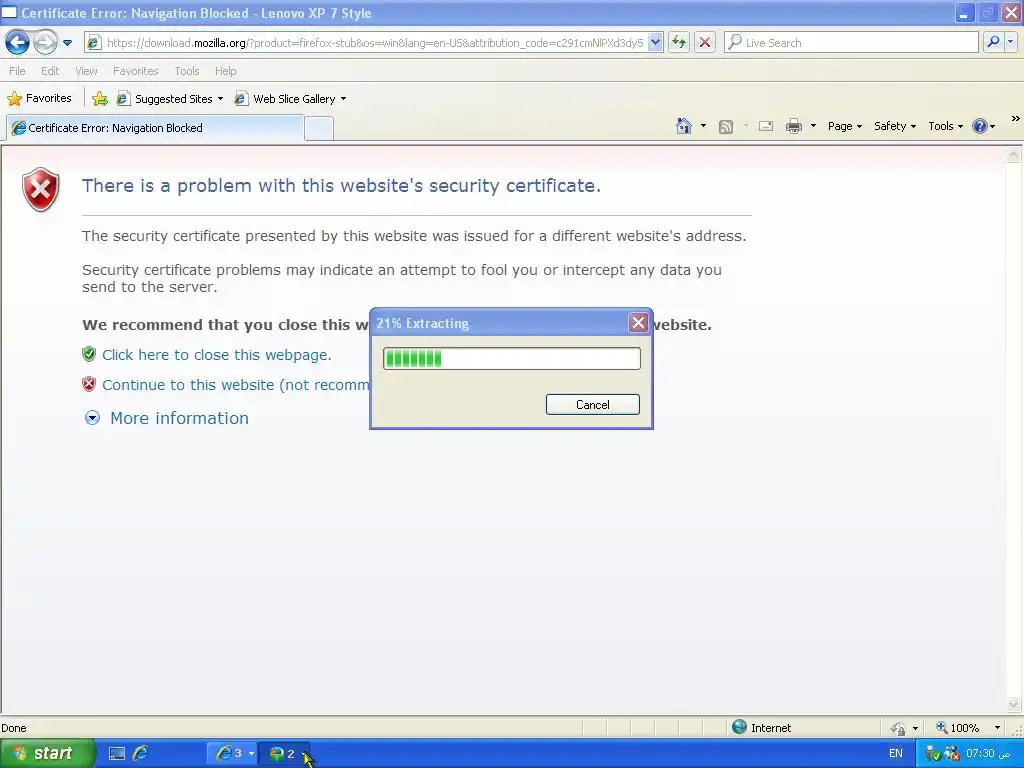Click the green shield icon beside close link

pos(89,354)
